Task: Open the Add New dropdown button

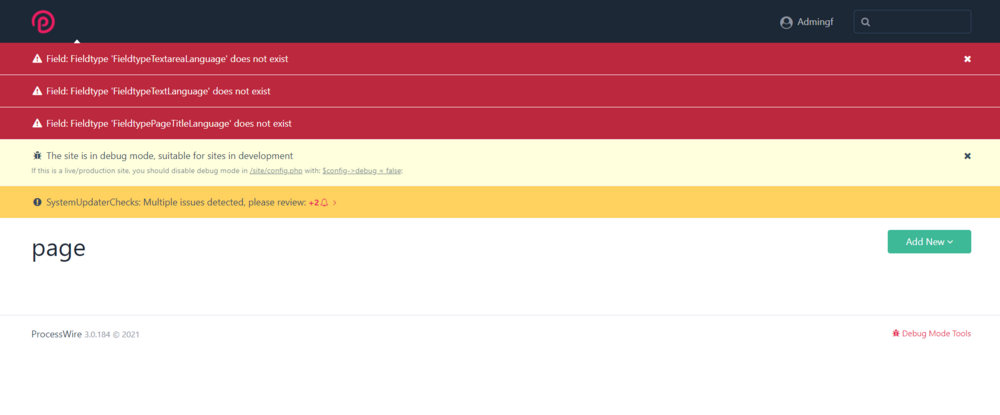Action: coord(929,242)
